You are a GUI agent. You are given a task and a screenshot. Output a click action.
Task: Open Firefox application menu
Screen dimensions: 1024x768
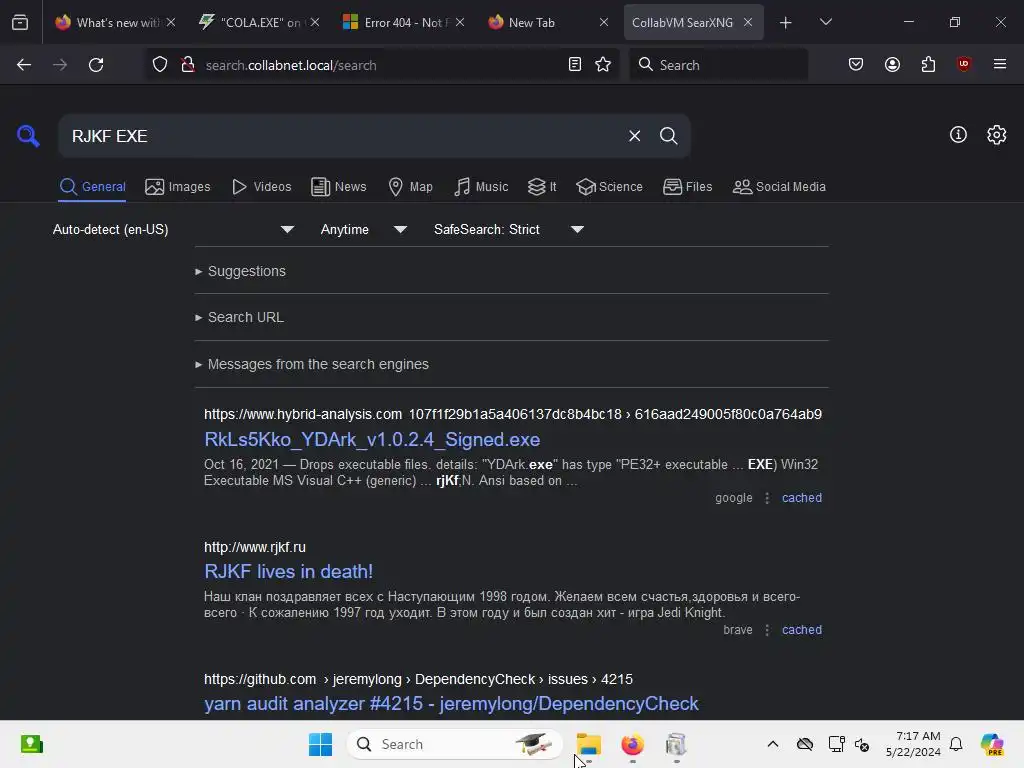click(1000, 65)
